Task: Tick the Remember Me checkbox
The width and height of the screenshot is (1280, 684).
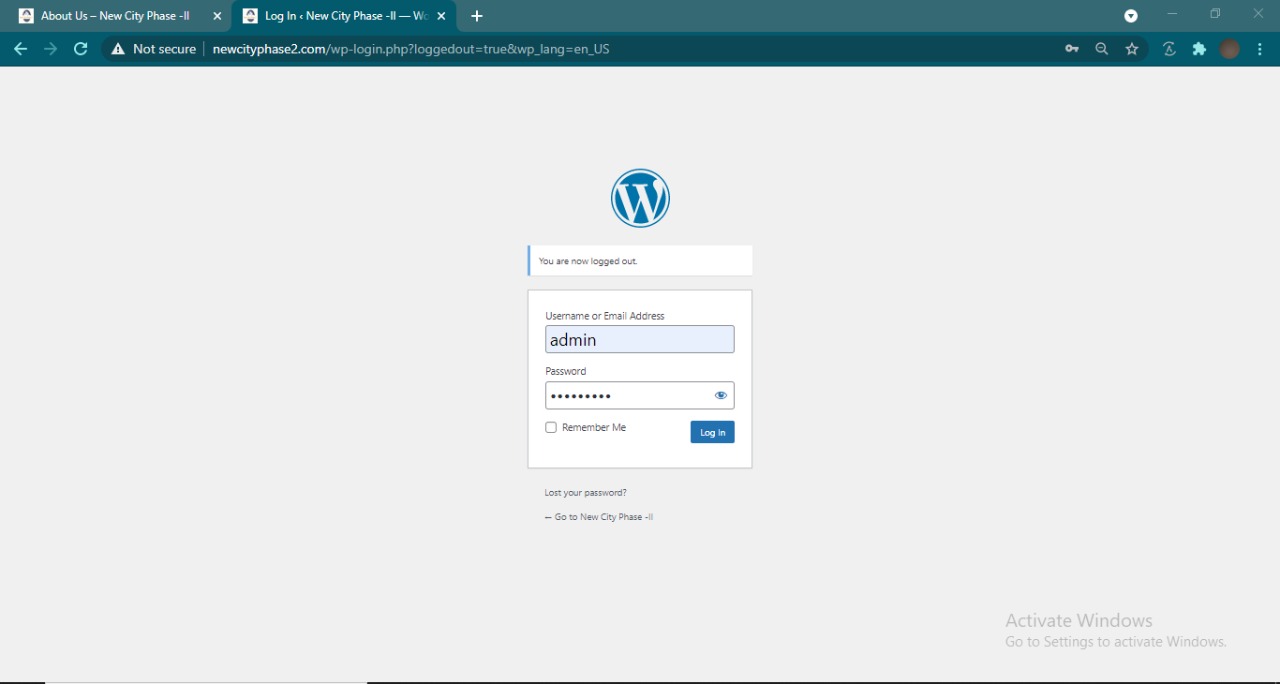Action: 551,427
